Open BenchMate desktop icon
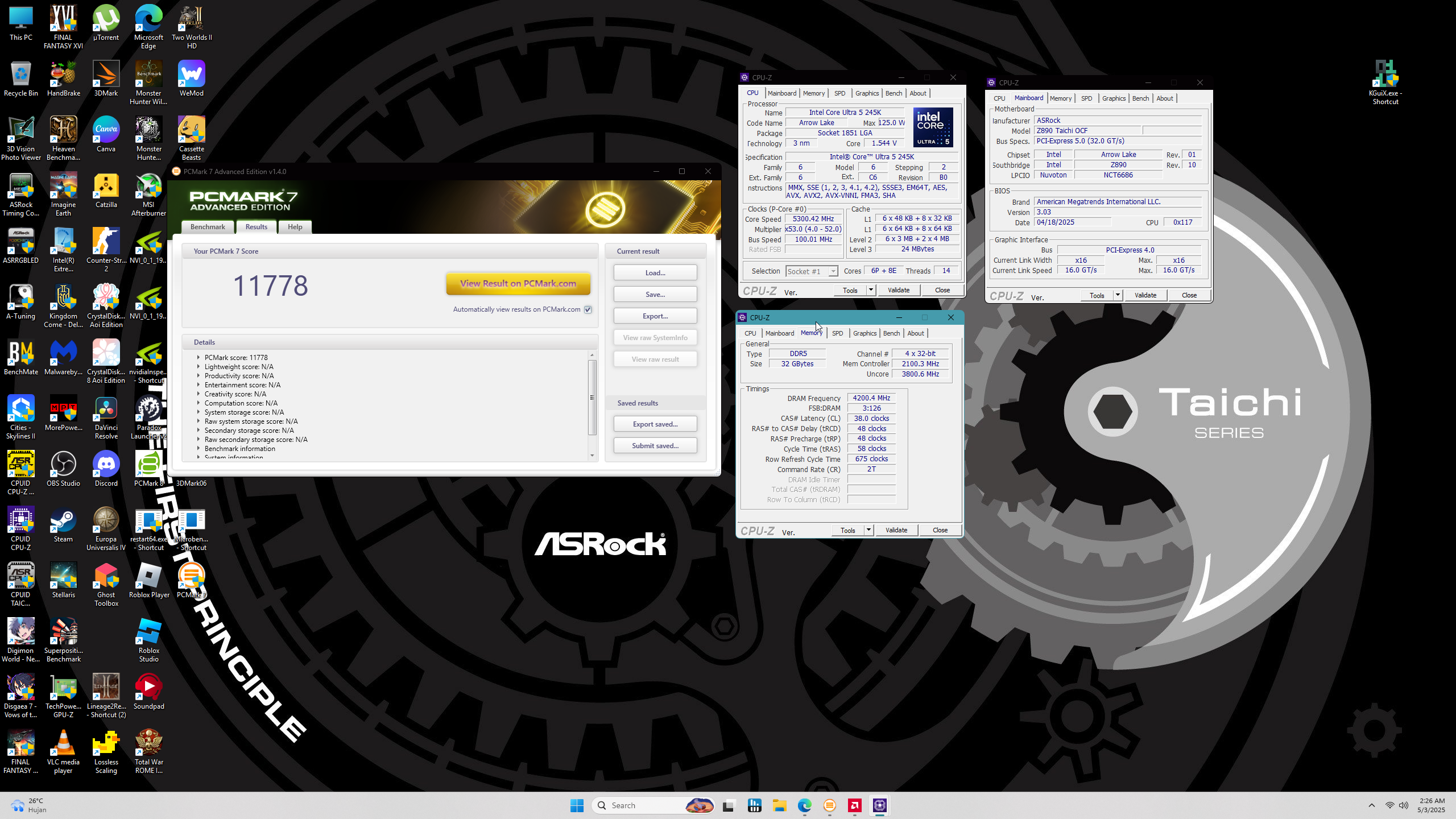The height and width of the screenshot is (819, 1456). coord(21,357)
